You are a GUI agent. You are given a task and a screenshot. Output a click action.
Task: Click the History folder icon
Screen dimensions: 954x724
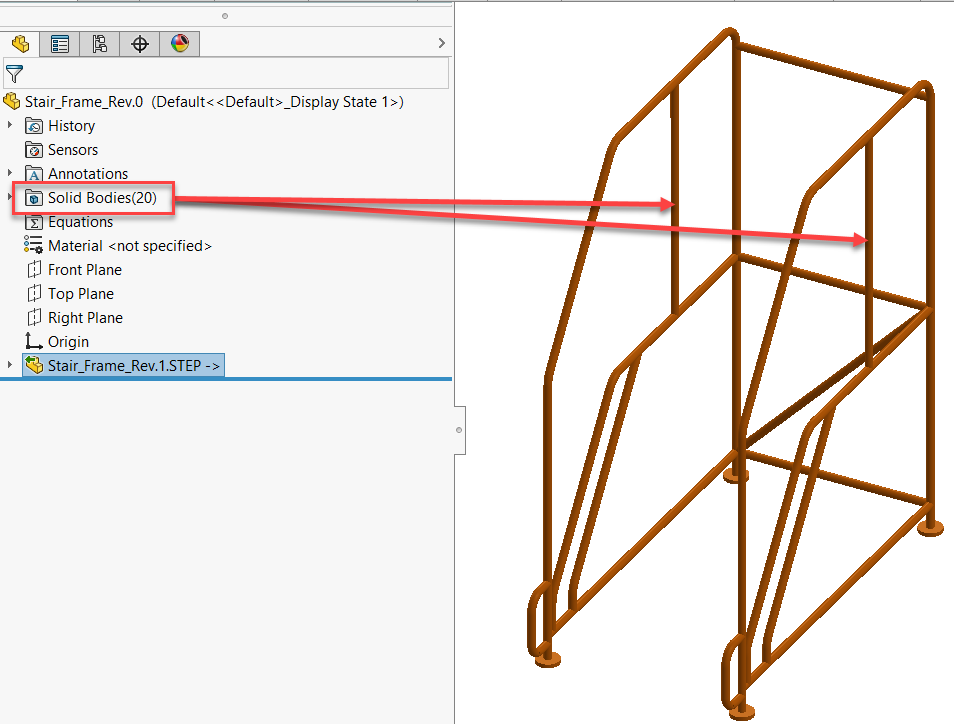(x=34, y=126)
